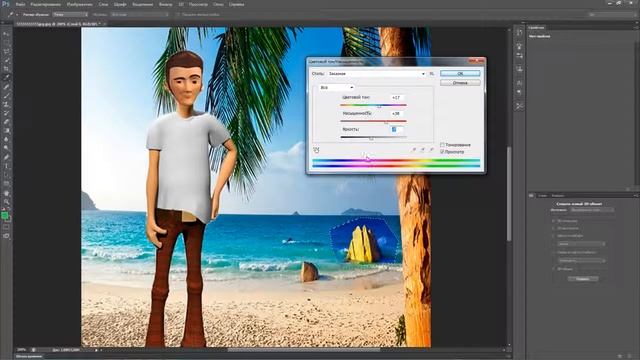Image resolution: width=640 pixels, height=360 pixels.
Task: Open the Стиль preset dropdown
Action: coord(376,74)
